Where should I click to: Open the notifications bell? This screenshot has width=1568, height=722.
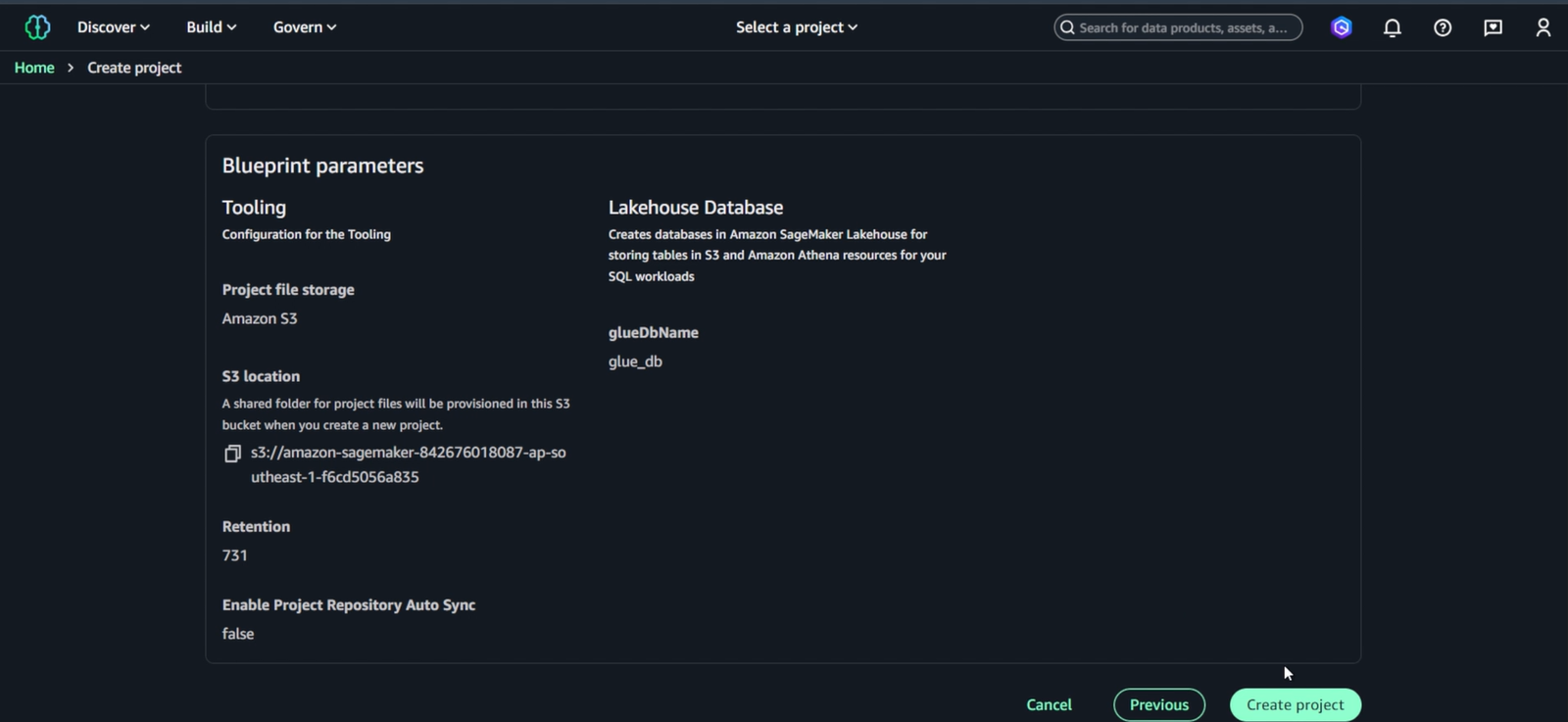pos(1392,27)
